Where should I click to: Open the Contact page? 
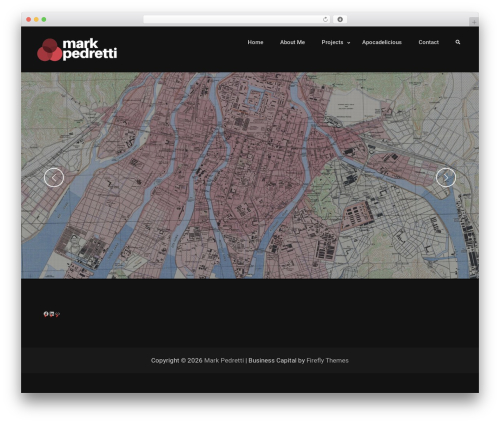pyautogui.click(x=429, y=42)
